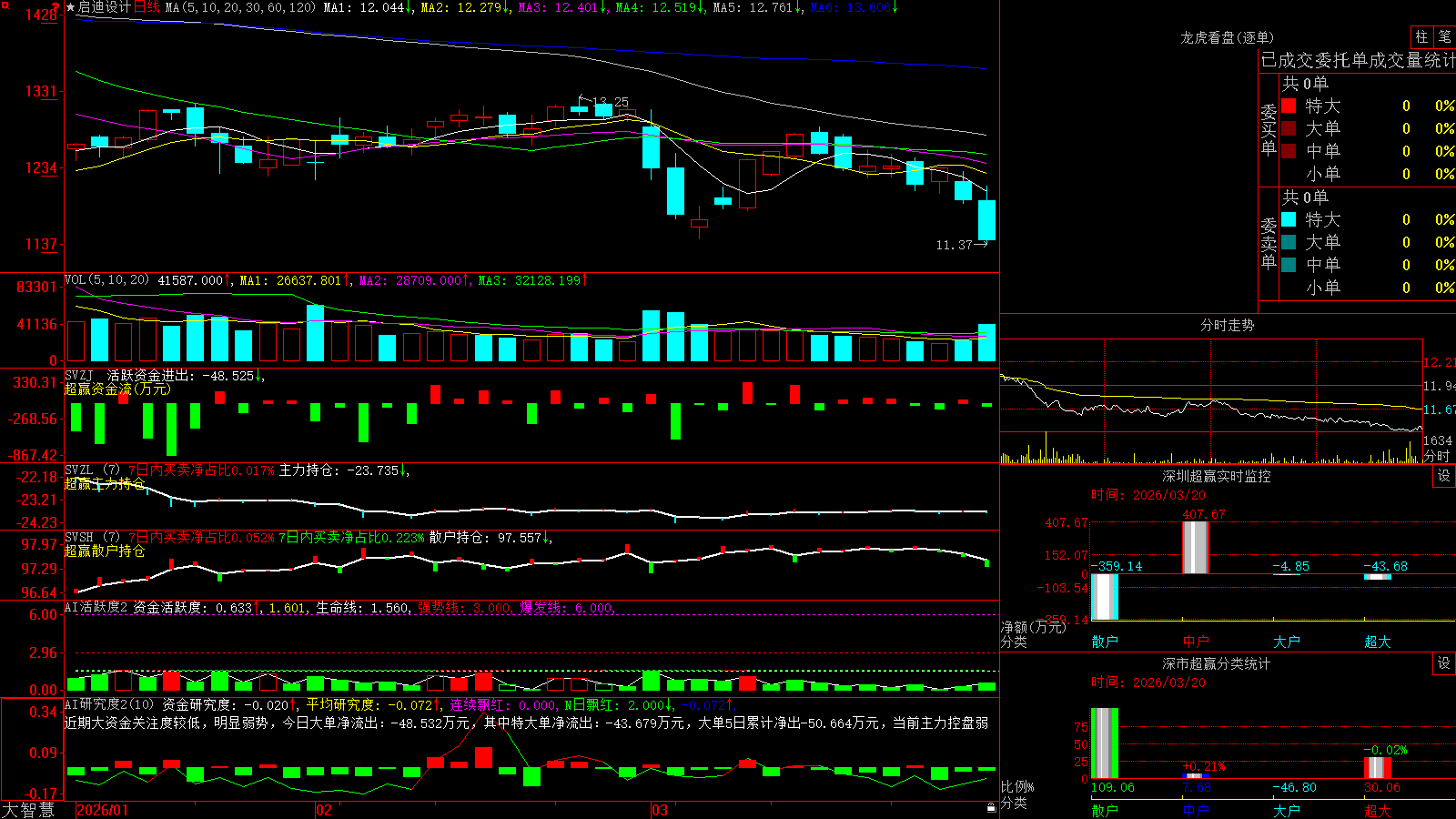Viewport: 1456px width, 819px height.
Task: Click the SVSH (7) indicator label
Action: 92,538
